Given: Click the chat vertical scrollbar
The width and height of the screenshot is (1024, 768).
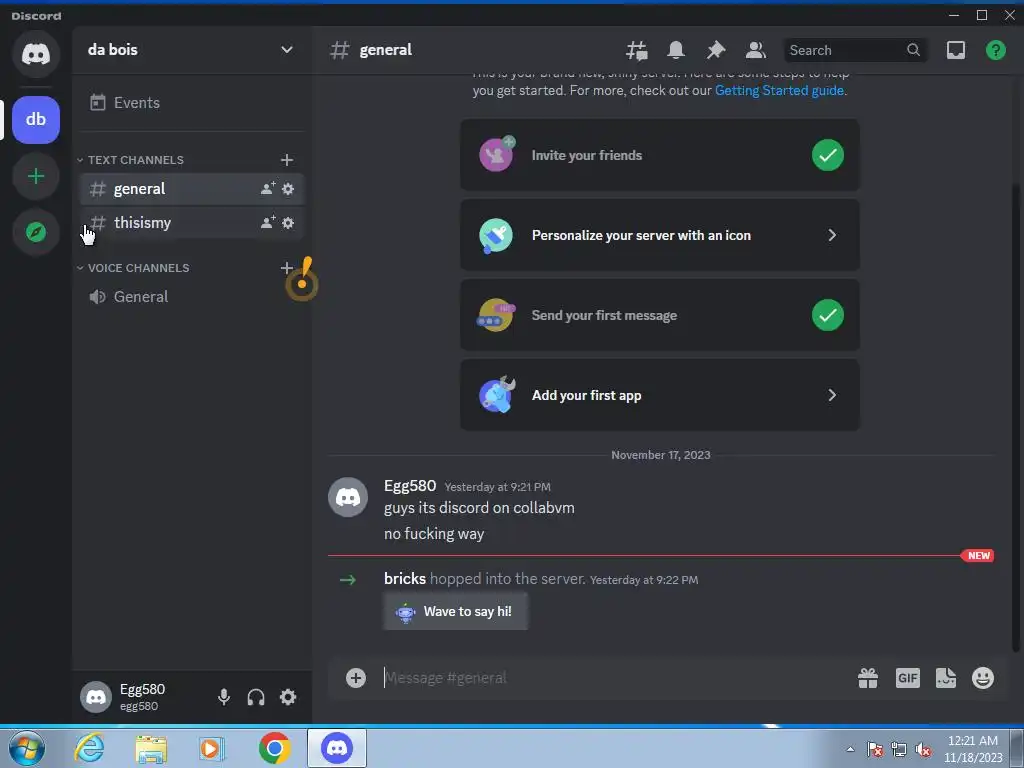Looking at the screenshot, I should pos(1016,418).
